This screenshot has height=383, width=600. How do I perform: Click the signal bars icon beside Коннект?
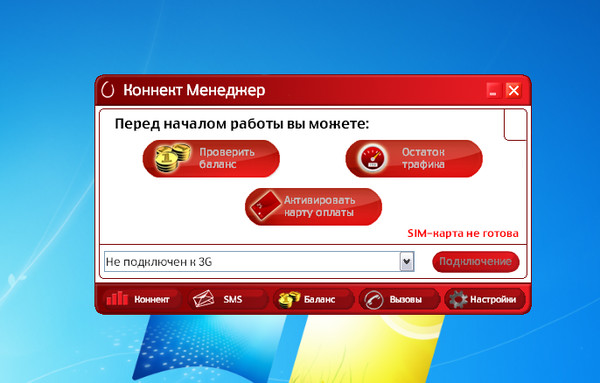point(117,298)
